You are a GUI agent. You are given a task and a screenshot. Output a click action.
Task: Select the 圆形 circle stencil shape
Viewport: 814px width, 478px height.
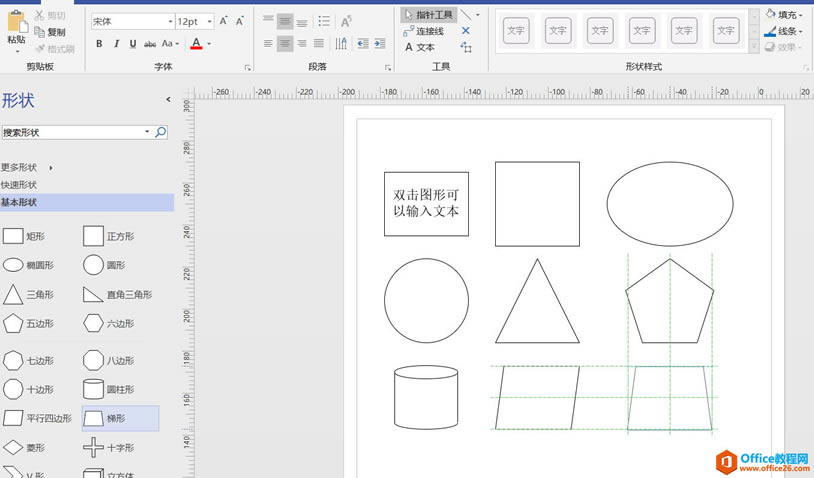point(104,265)
